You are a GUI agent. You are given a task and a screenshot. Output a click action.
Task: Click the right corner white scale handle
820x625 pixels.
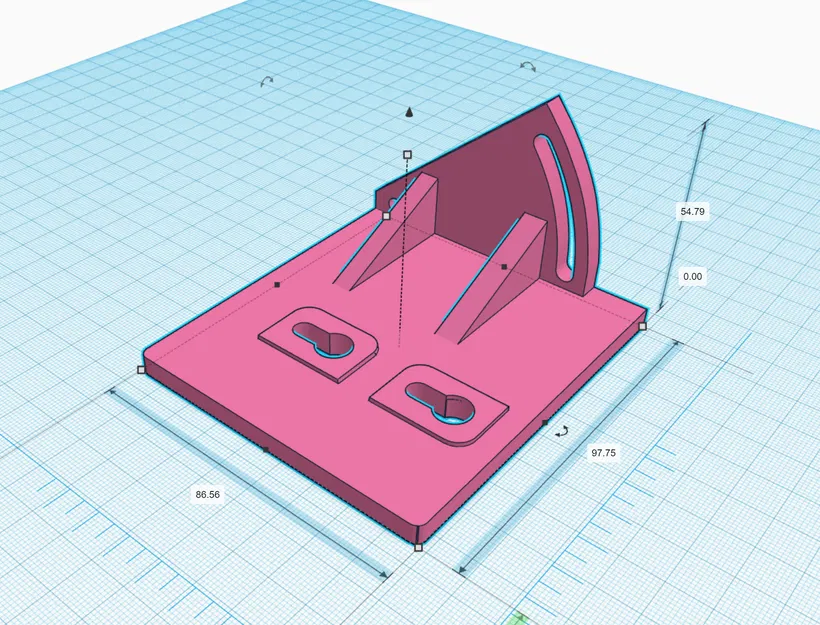tap(643, 325)
